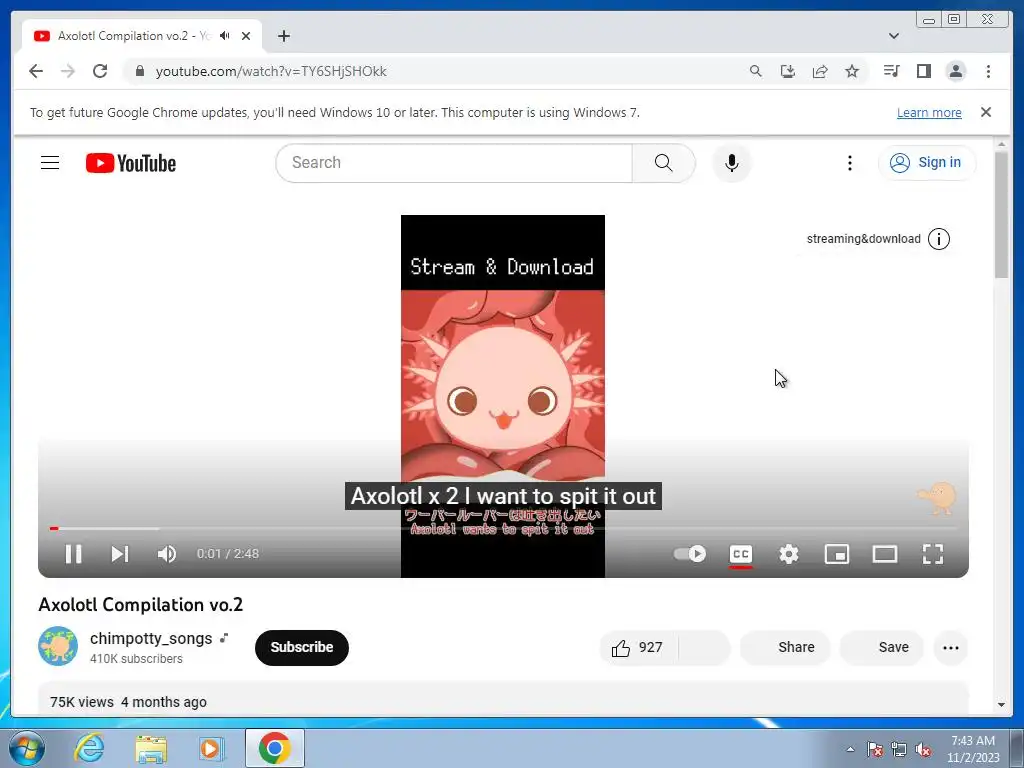Screen dimensions: 1024x768
Task: Toggle Chrome side panel
Action: point(923,71)
